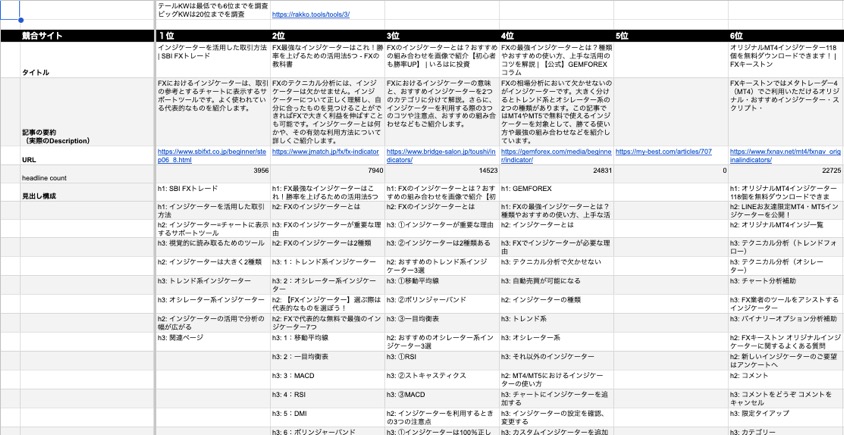The height and width of the screenshot is (435, 844).
Task: Open the my-best.com articles link
Action: (x=664, y=152)
